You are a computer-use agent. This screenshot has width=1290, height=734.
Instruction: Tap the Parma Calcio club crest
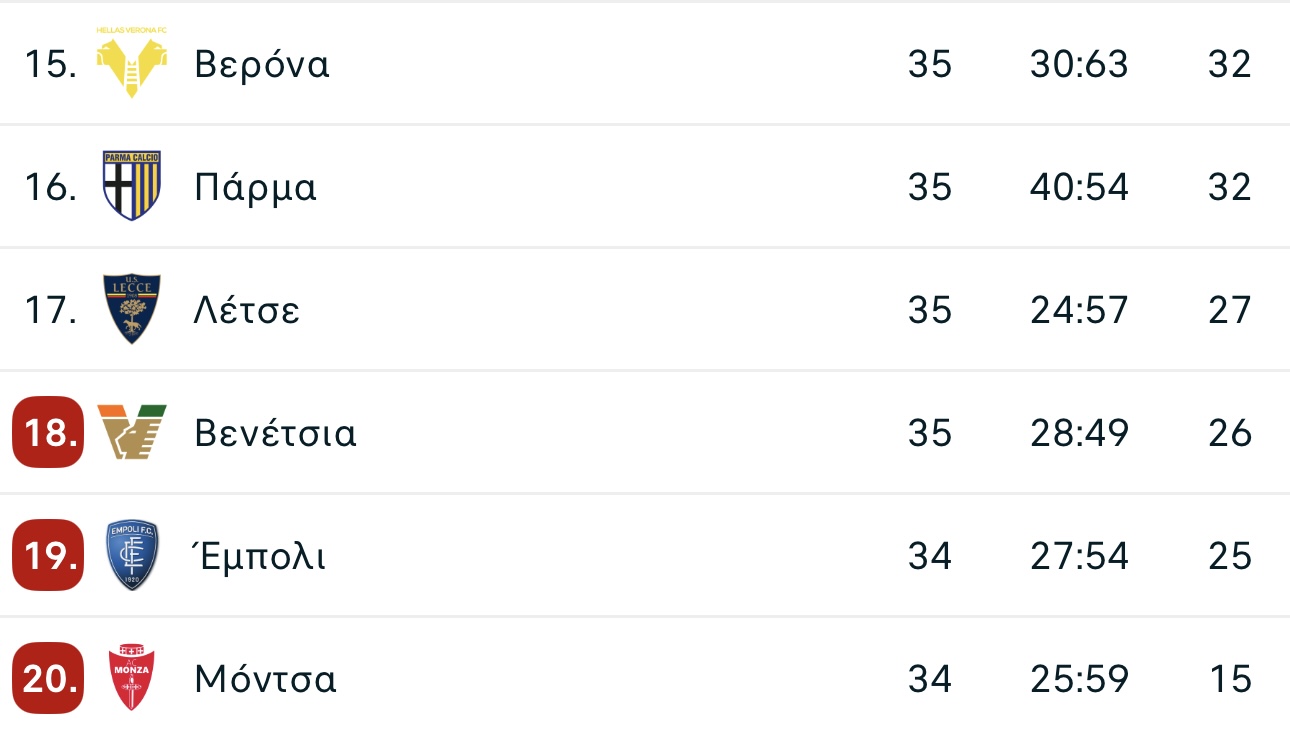[x=132, y=186]
